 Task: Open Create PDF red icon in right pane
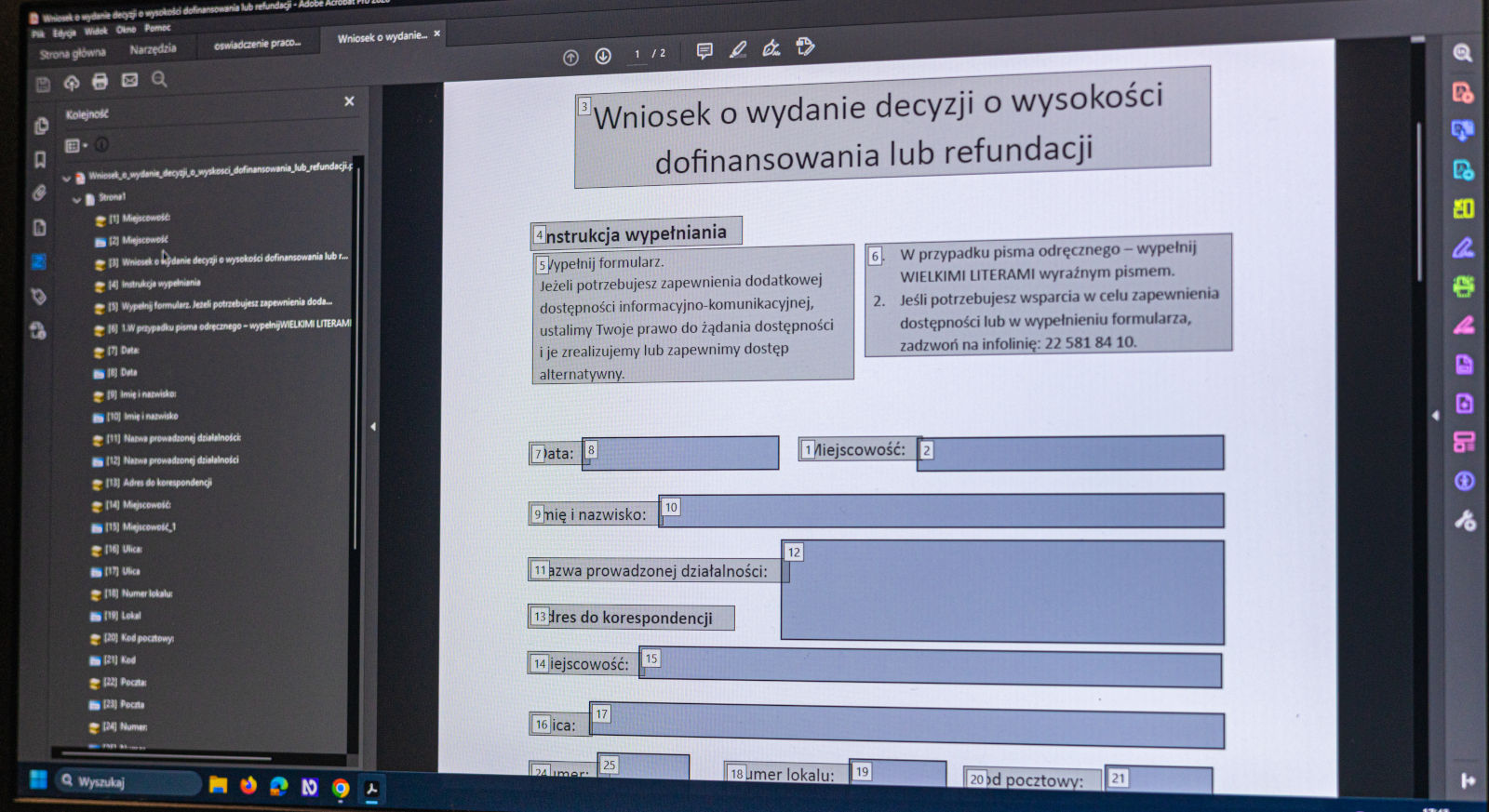point(1463,92)
